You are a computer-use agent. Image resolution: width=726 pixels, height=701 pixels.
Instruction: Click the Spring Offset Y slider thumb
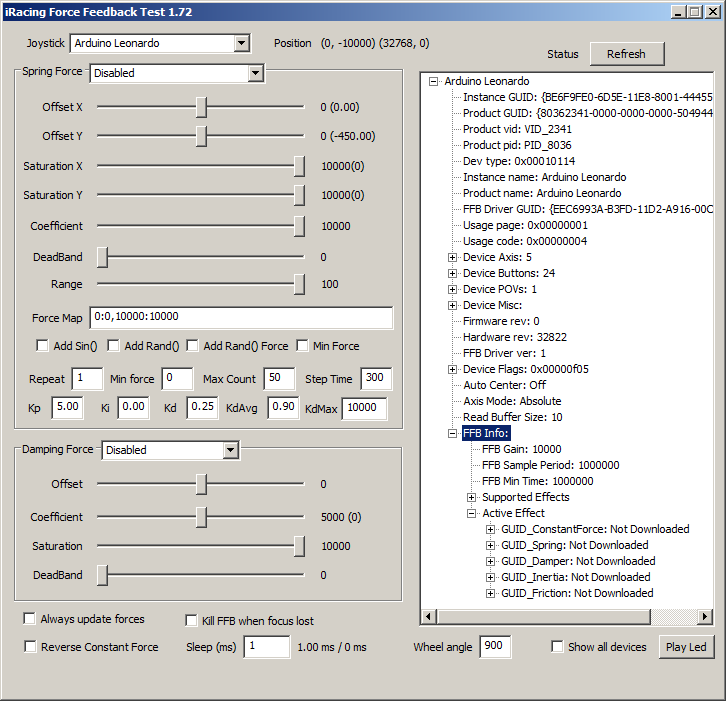(x=201, y=137)
